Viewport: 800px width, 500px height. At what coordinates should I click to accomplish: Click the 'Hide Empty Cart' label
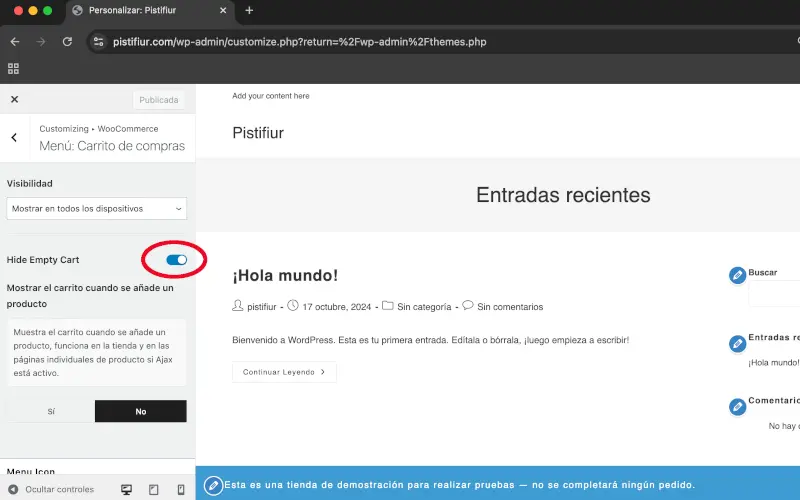tap(43, 260)
